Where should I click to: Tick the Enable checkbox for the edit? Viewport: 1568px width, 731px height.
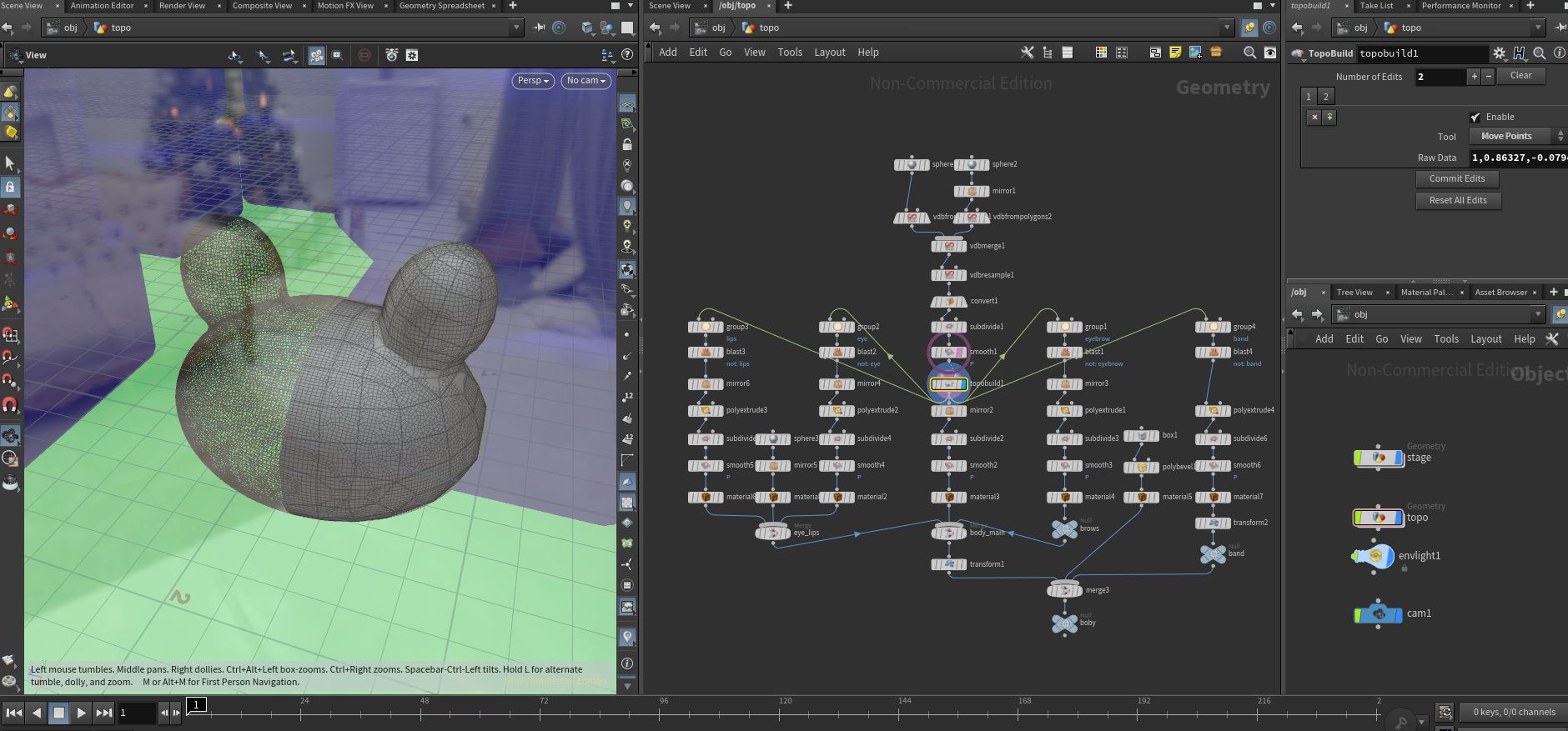click(1475, 117)
